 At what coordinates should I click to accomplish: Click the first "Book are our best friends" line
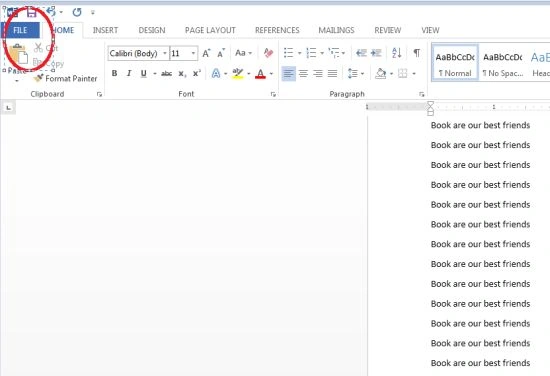(480, 125)
